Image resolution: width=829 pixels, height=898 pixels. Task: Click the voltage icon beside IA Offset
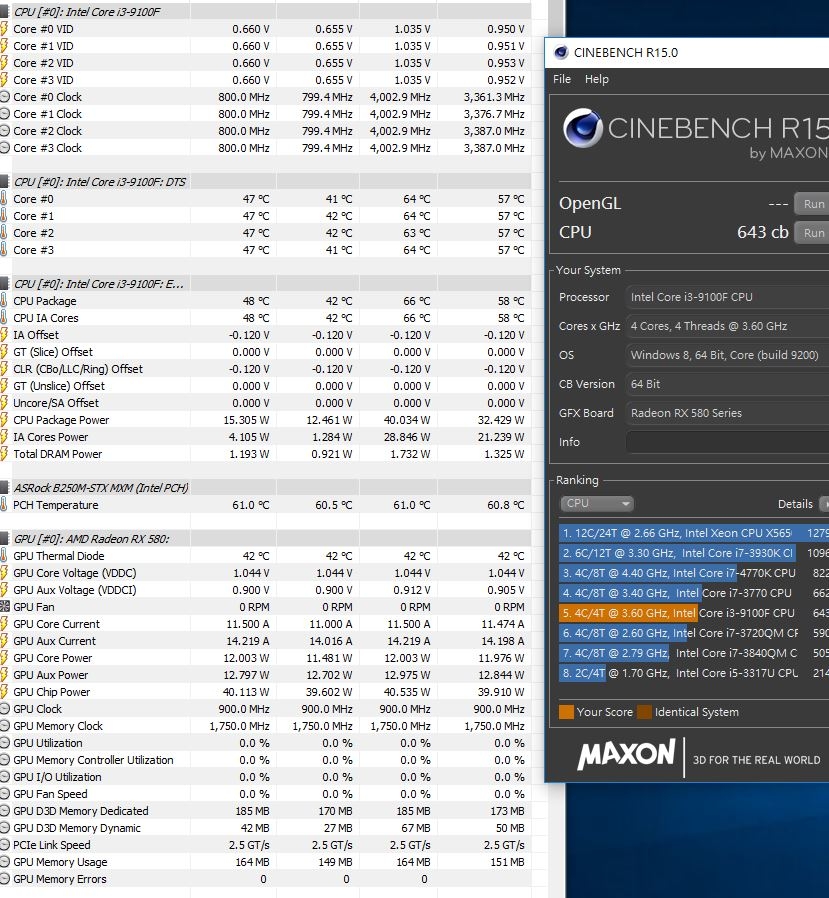click(4, 335)
